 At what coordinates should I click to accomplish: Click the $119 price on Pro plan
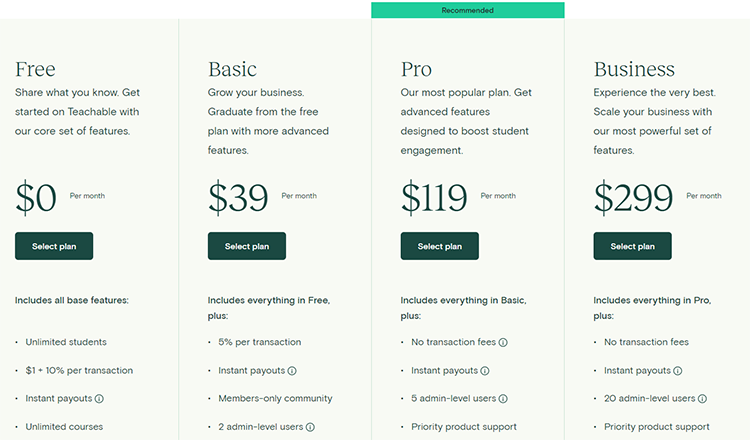[434, 197]
